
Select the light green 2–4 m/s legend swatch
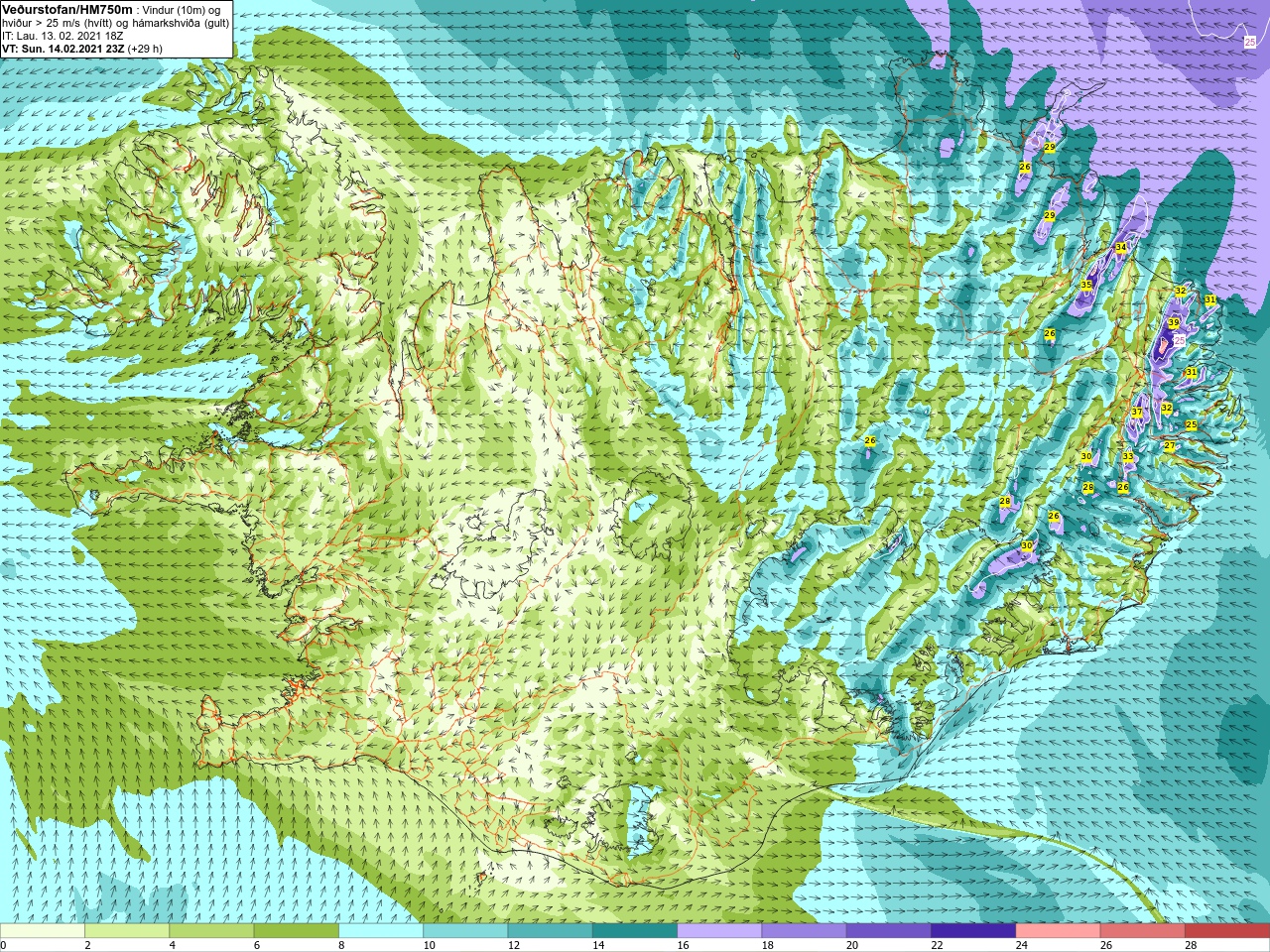coord(127,931)
